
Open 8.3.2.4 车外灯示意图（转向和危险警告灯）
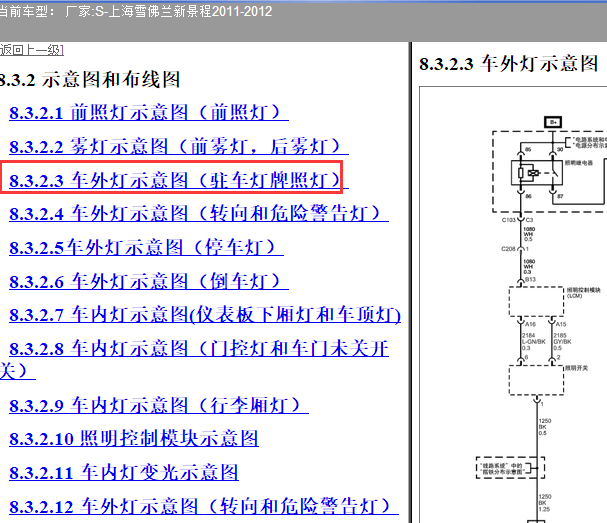[x=199, y=214]
